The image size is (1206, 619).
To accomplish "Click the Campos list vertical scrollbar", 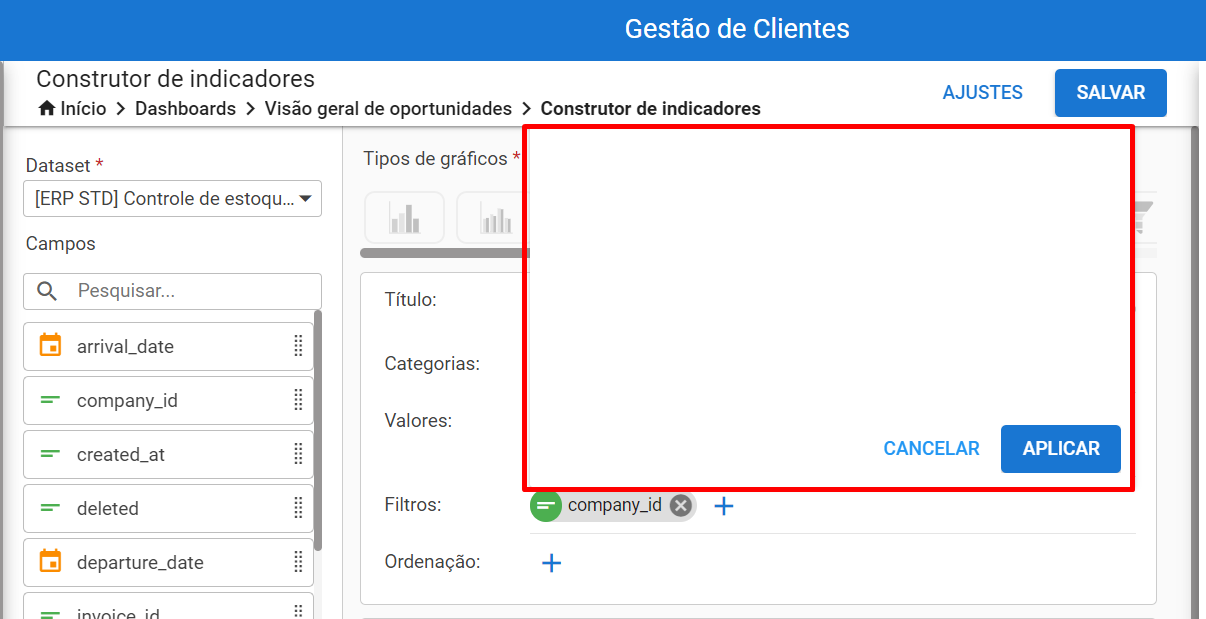I will 318,430.
